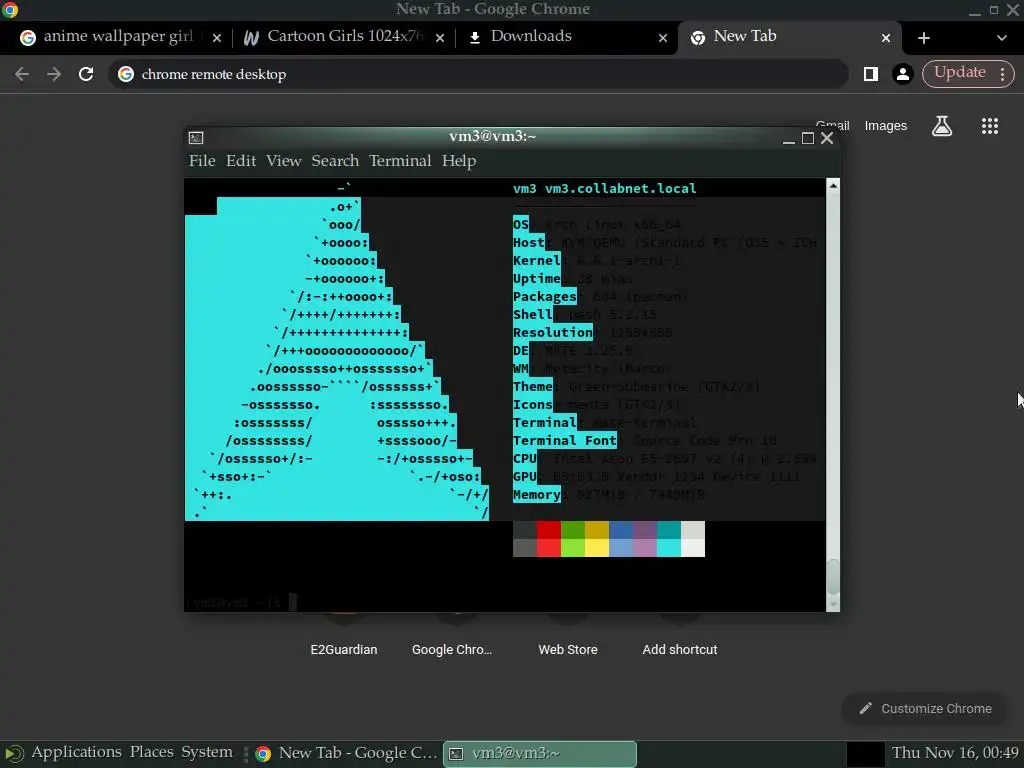Click the Customize Chrome button
Image resolution: width=1024 pixels, height=768 pixels.
pos(925,709)
